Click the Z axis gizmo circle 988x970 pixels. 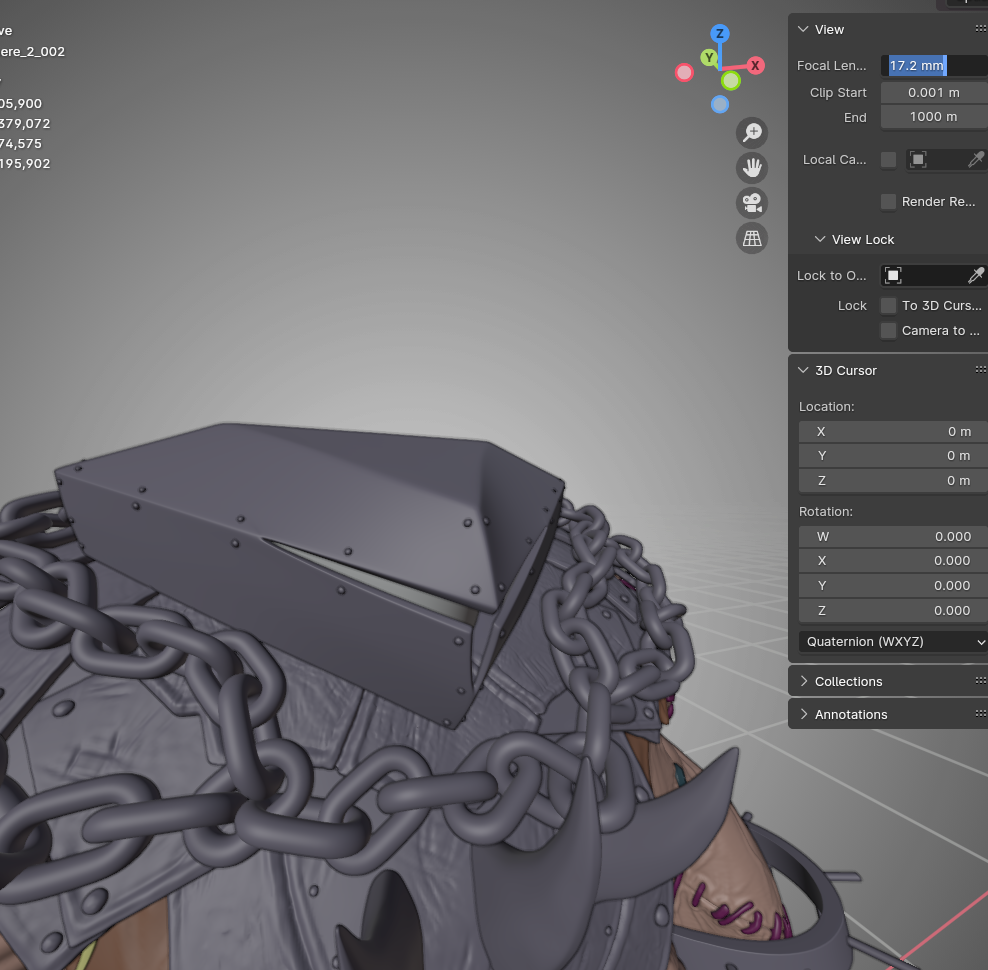(x=720, y=33)
